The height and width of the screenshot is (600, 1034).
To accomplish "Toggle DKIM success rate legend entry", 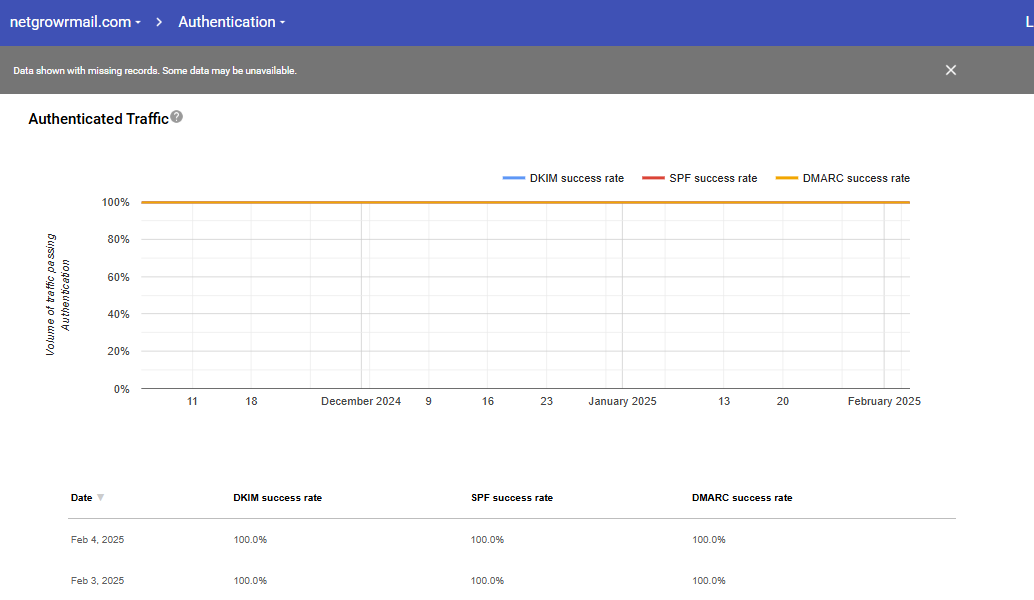I will pyautogui.click(x=576, y=178).
